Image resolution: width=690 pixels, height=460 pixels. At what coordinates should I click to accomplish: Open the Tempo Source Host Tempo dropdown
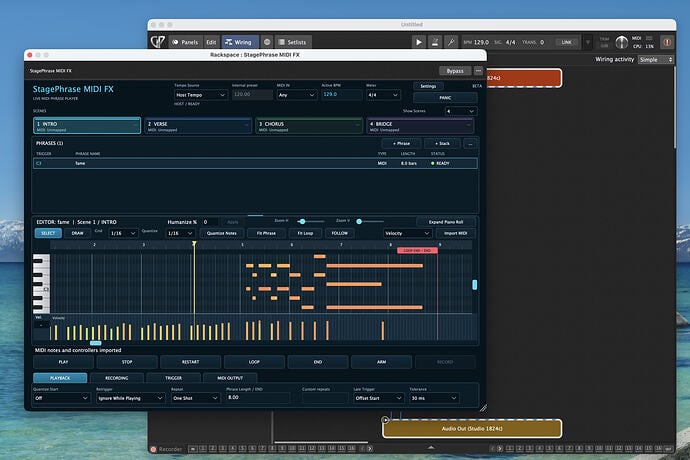[x=201, y=95]
